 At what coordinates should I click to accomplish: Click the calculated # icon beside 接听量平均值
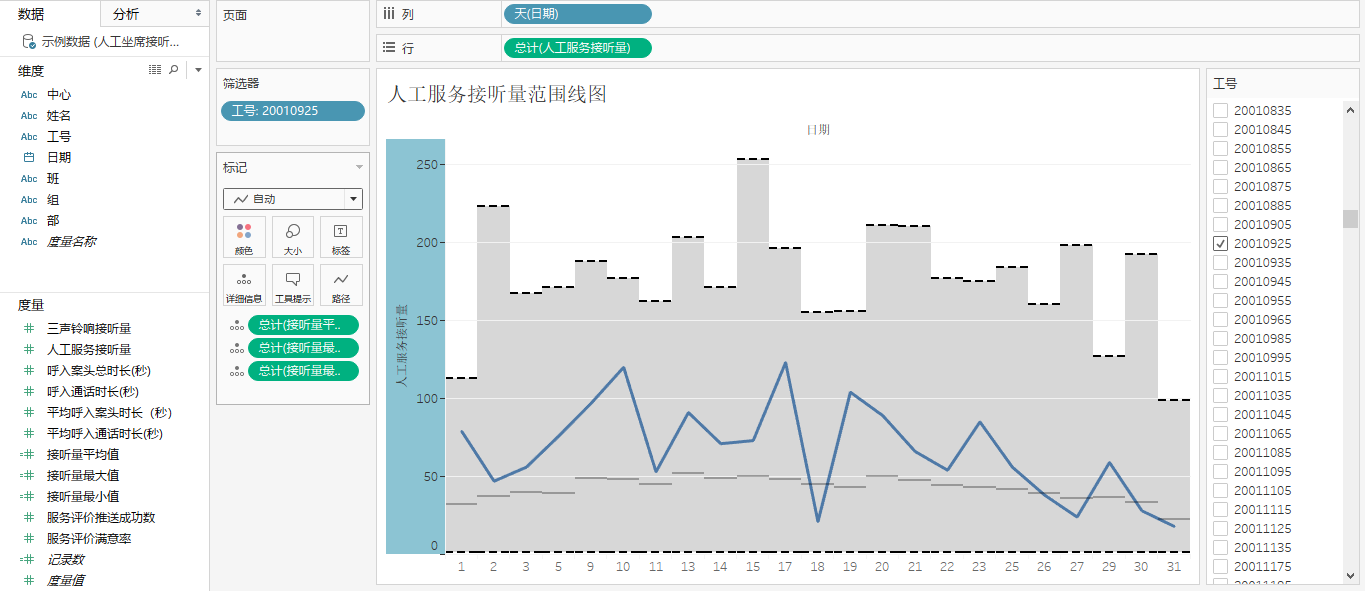[x=28, y=454]
